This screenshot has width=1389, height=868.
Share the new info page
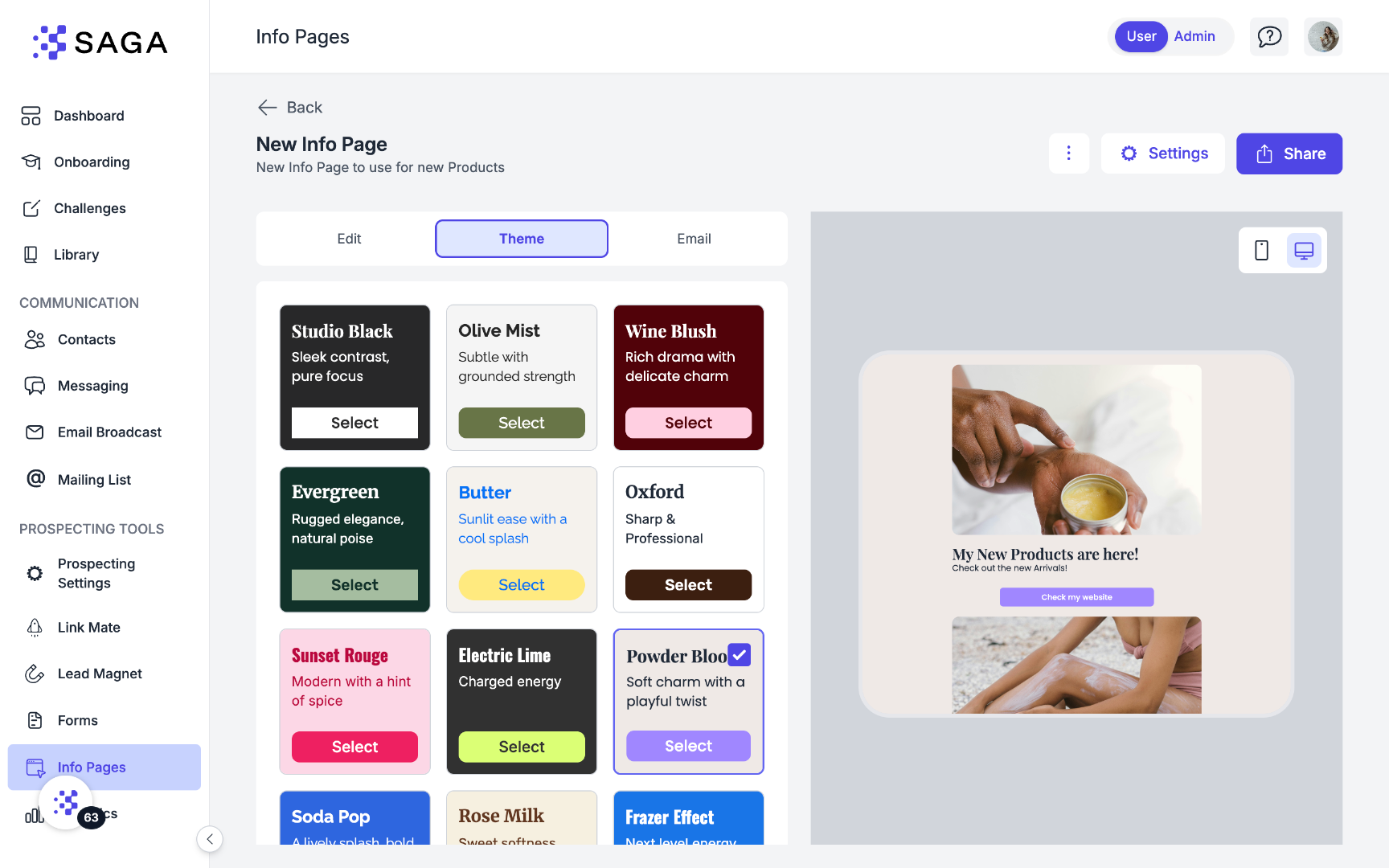pos(1289,154)
